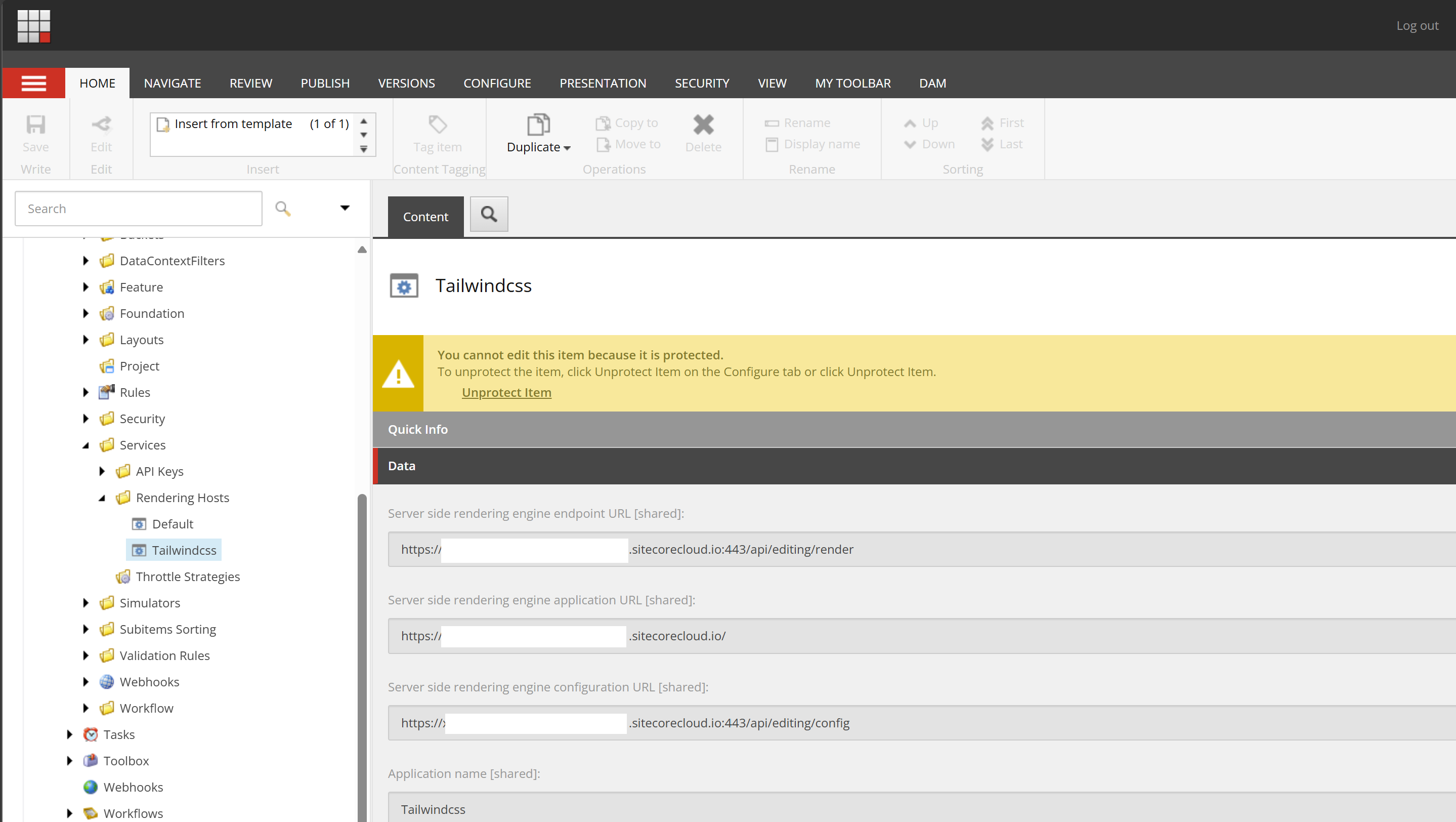Select Throttle Strategies in tree
The width and height of the screenshot is (1456, 822).
click(188, 577)
